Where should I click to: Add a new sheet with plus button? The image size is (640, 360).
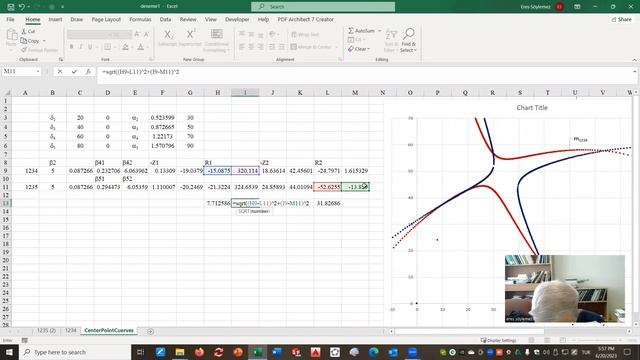[151, 331]
